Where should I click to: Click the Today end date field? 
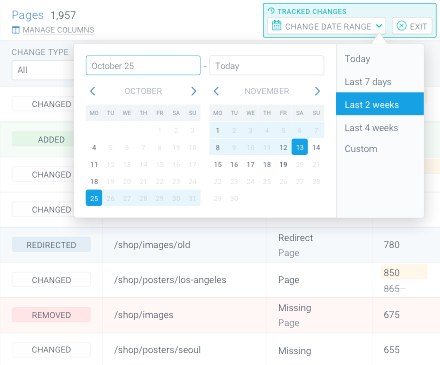[267, 65]
